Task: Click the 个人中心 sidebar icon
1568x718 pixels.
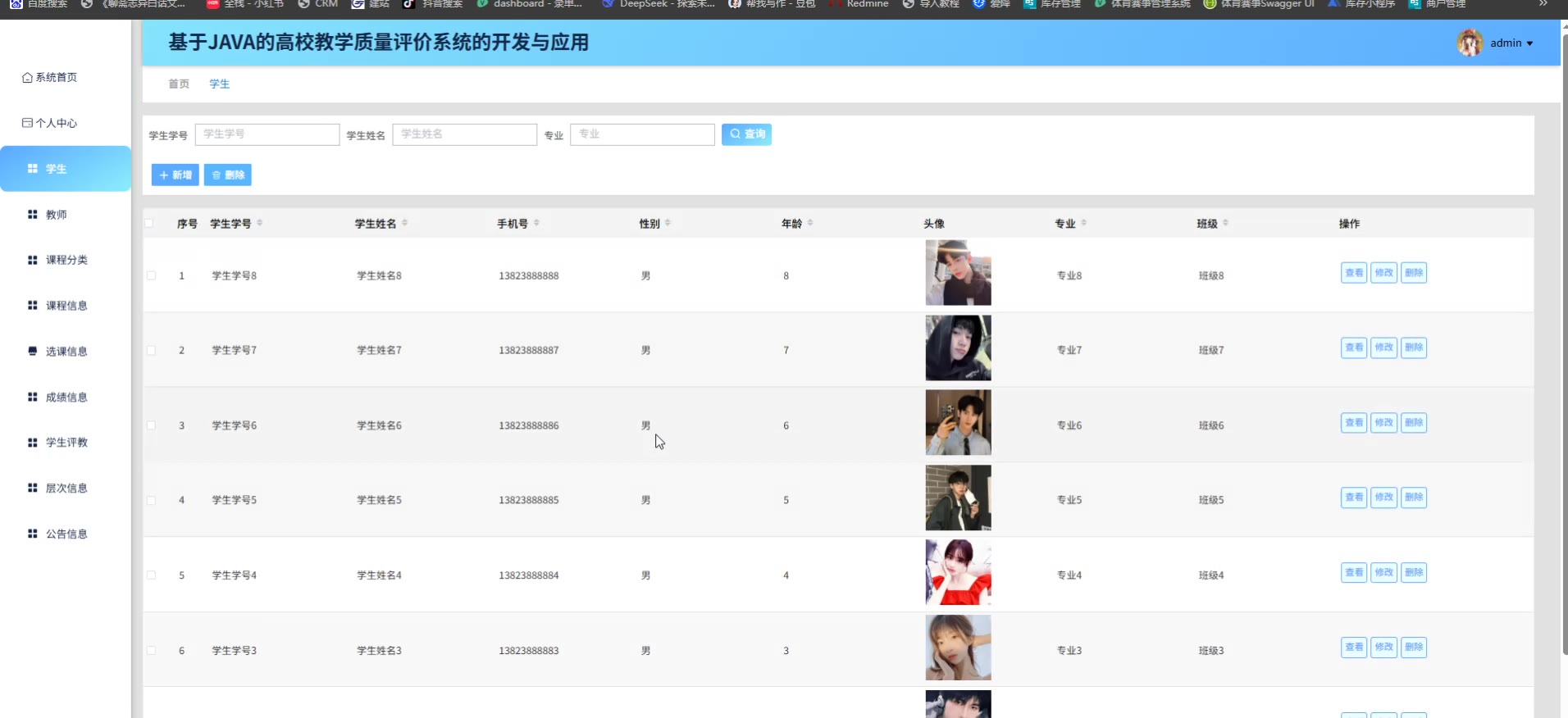Action: (x=27, y=123)
